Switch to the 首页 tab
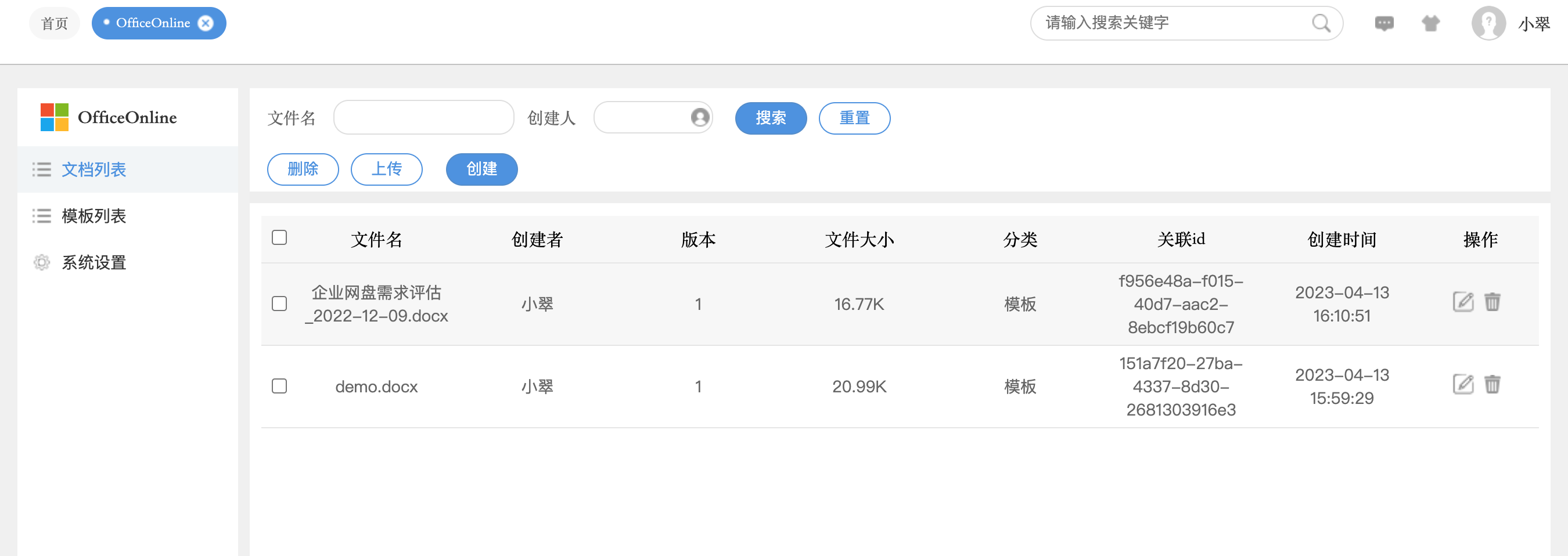 coord(54,24)
